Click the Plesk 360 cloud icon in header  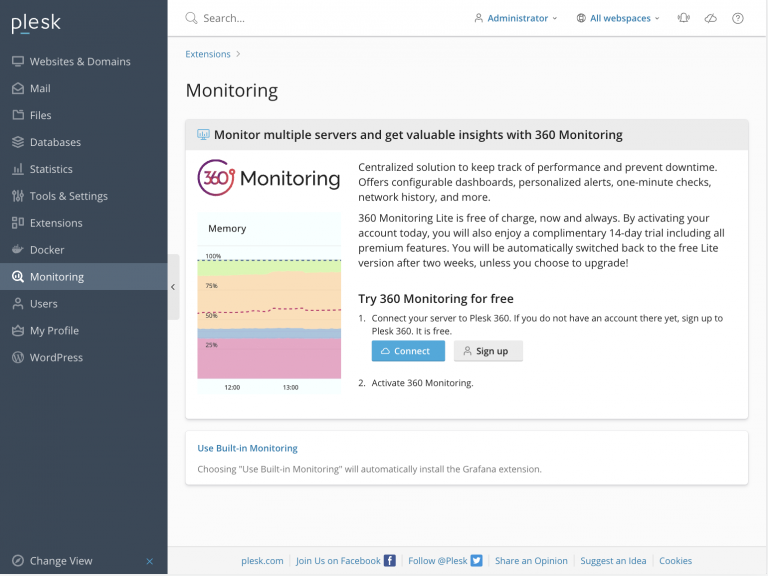[711, 18]
